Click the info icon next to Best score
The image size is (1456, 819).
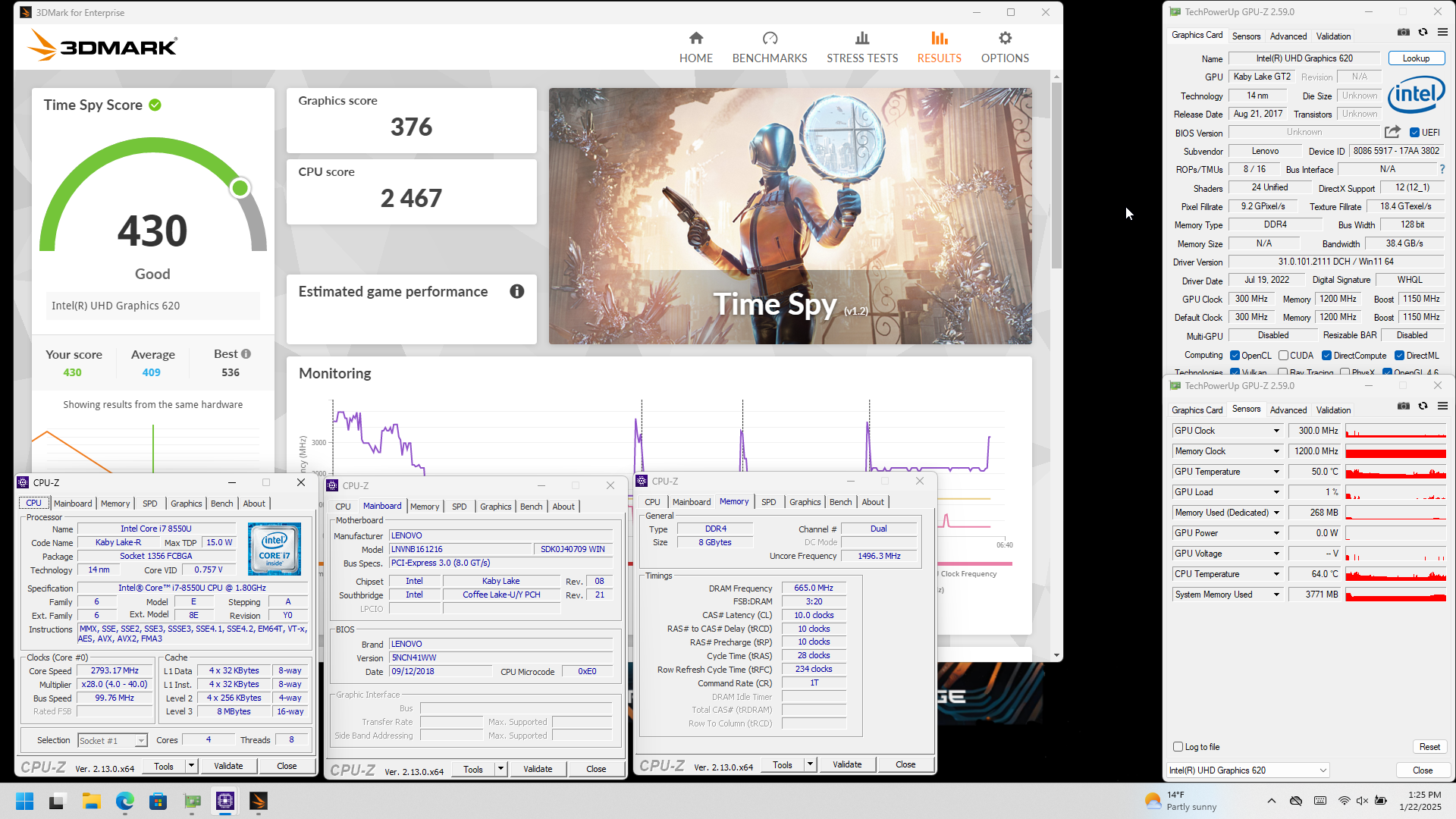(246, 354)
